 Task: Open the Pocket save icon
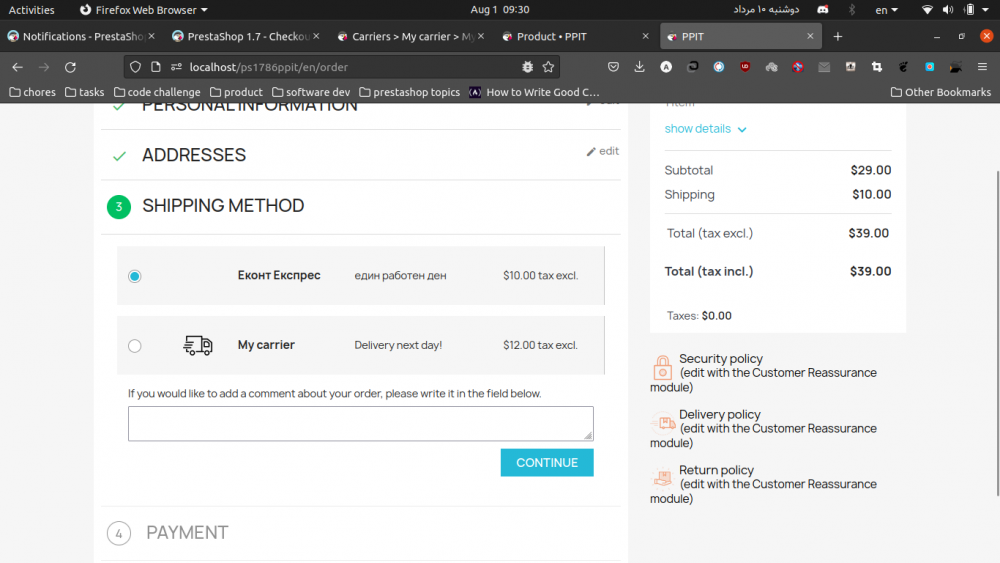click(x=613, y=67)
